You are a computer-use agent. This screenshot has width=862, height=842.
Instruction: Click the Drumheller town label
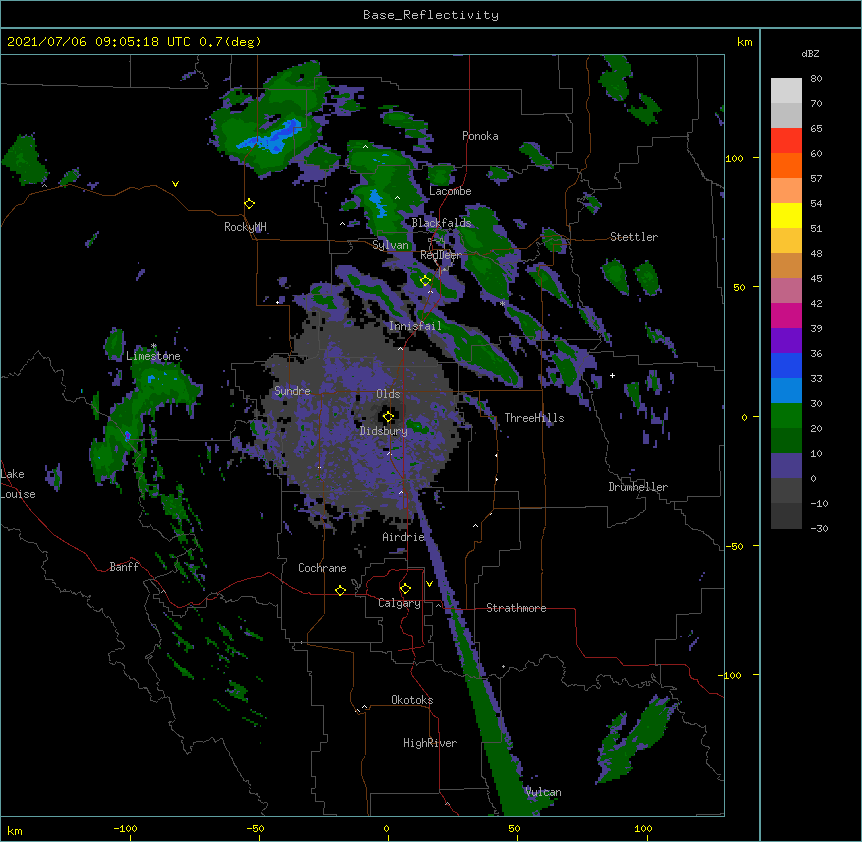point(638,487)
